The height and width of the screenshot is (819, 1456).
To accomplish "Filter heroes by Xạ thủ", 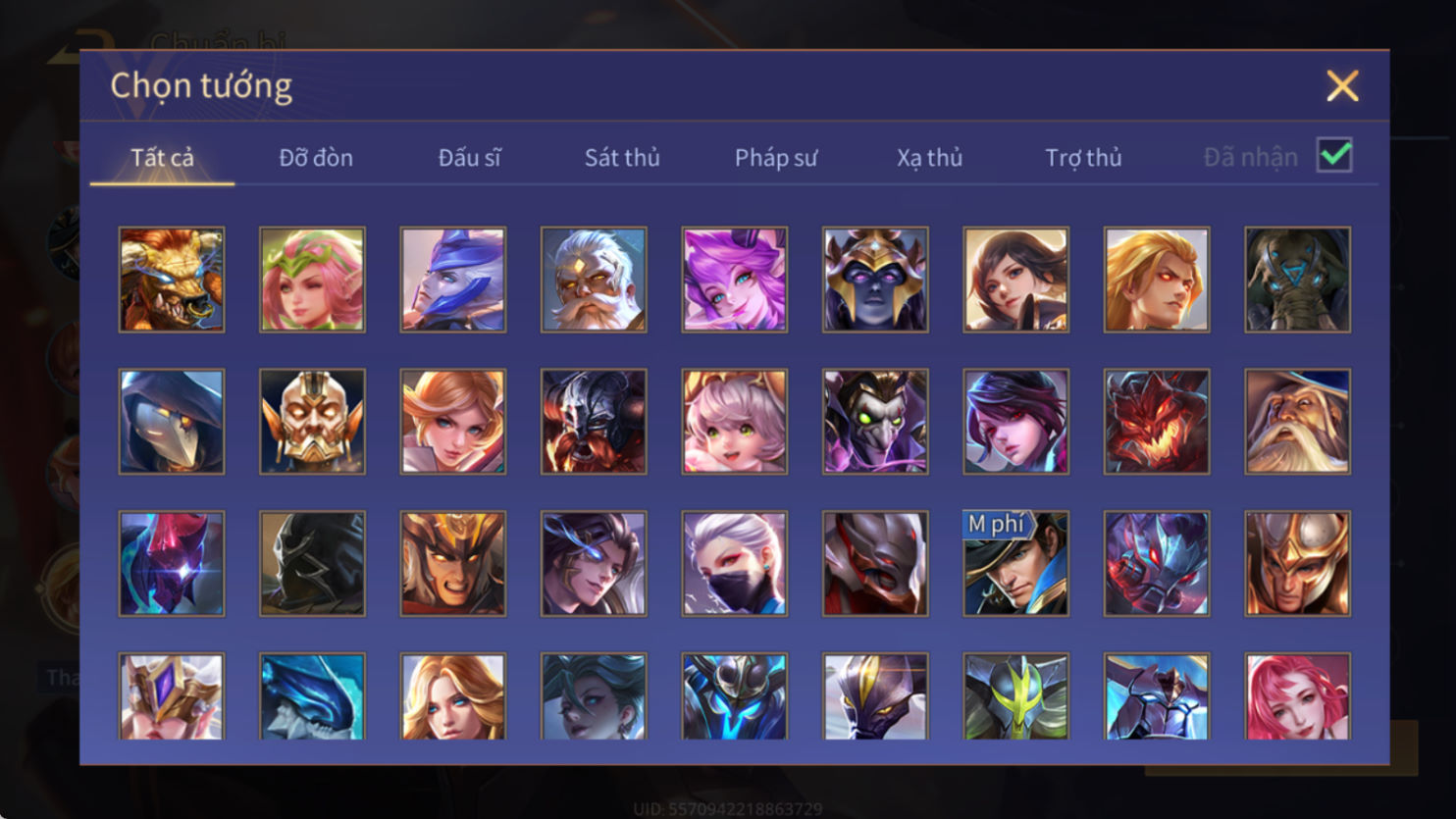I will pos(929,157).
